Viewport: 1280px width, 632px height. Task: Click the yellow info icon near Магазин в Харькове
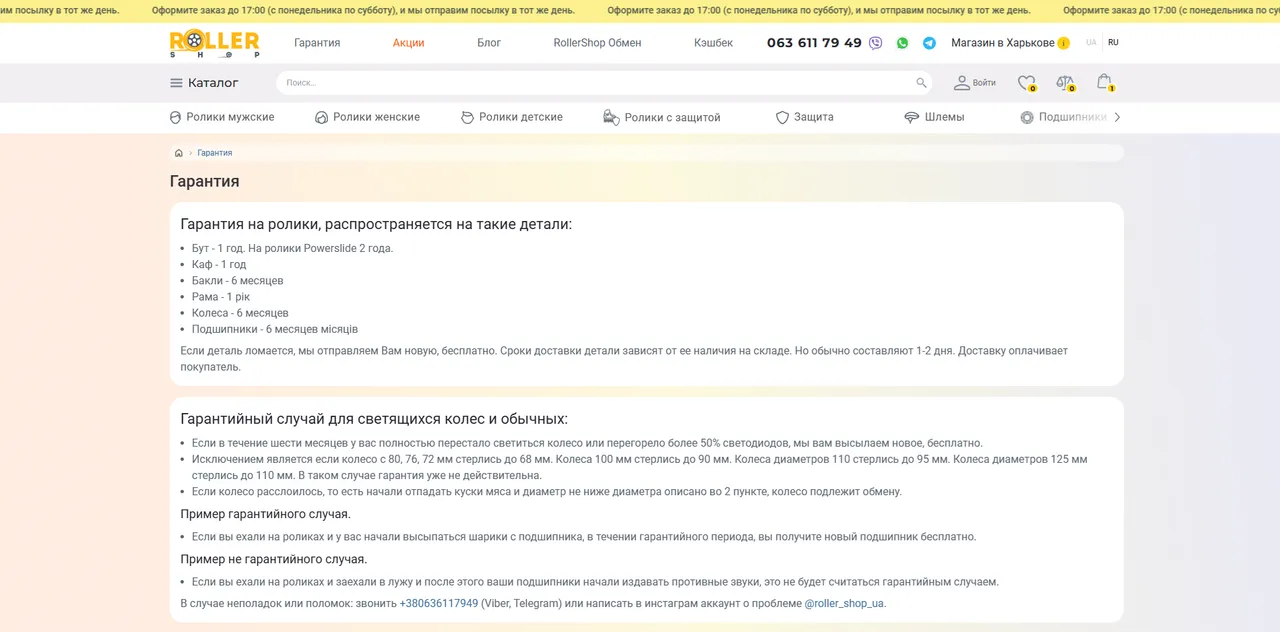point(1064,43)
